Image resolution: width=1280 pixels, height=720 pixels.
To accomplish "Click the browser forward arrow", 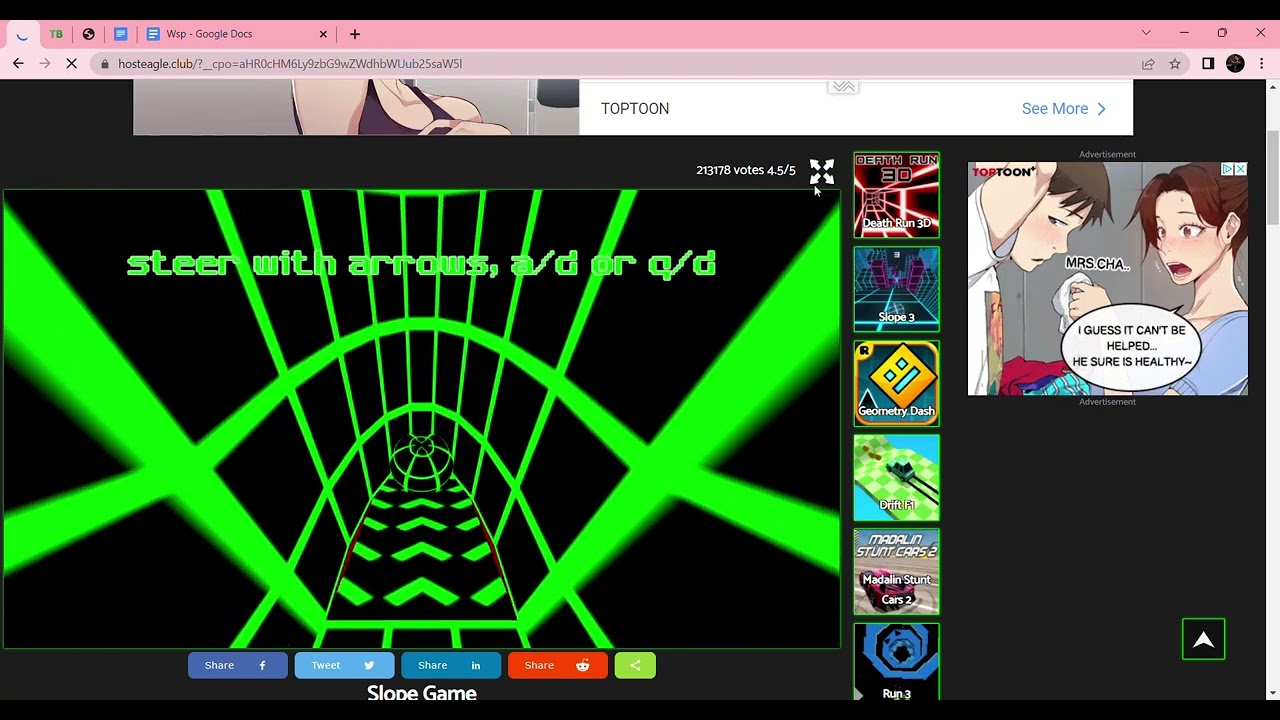I will [45, 63].
